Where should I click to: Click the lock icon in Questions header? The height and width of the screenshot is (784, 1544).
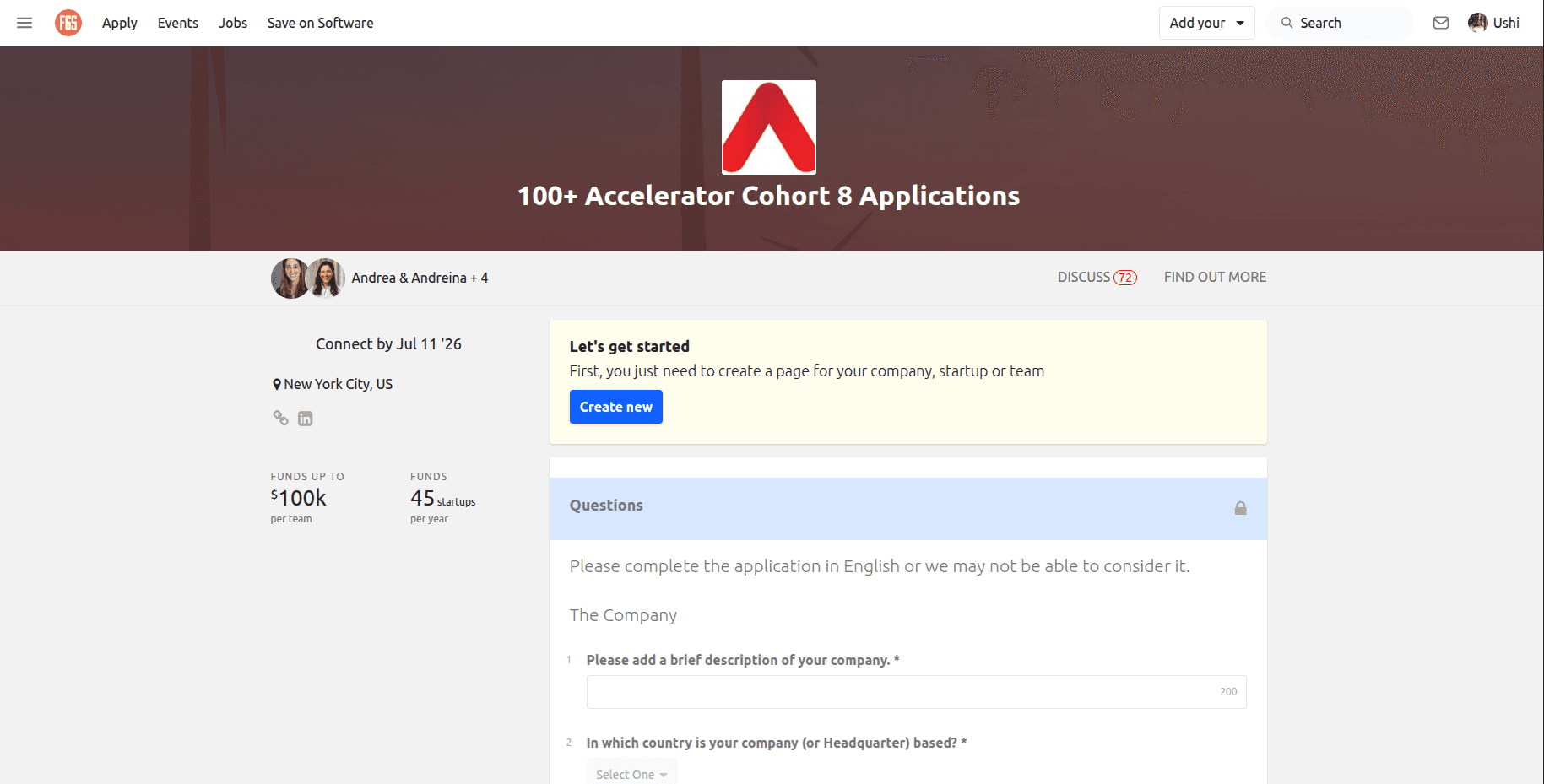pos(1240,507)
